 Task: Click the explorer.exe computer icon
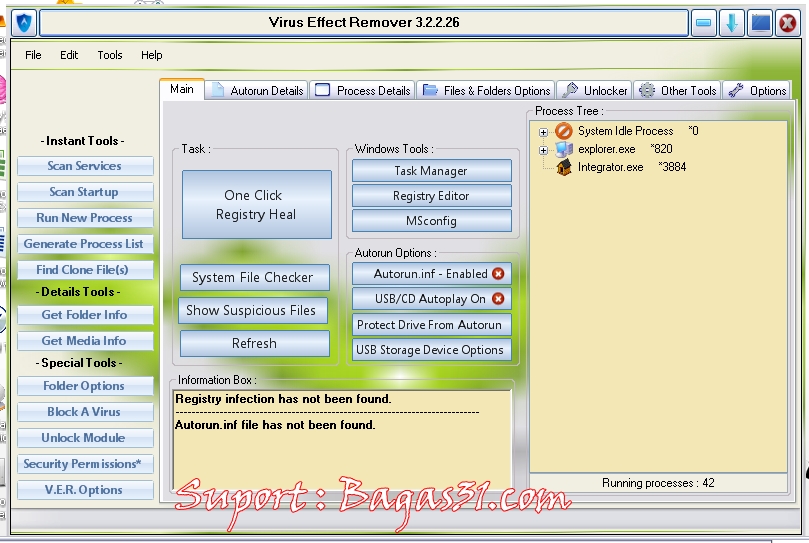(563, 149)
